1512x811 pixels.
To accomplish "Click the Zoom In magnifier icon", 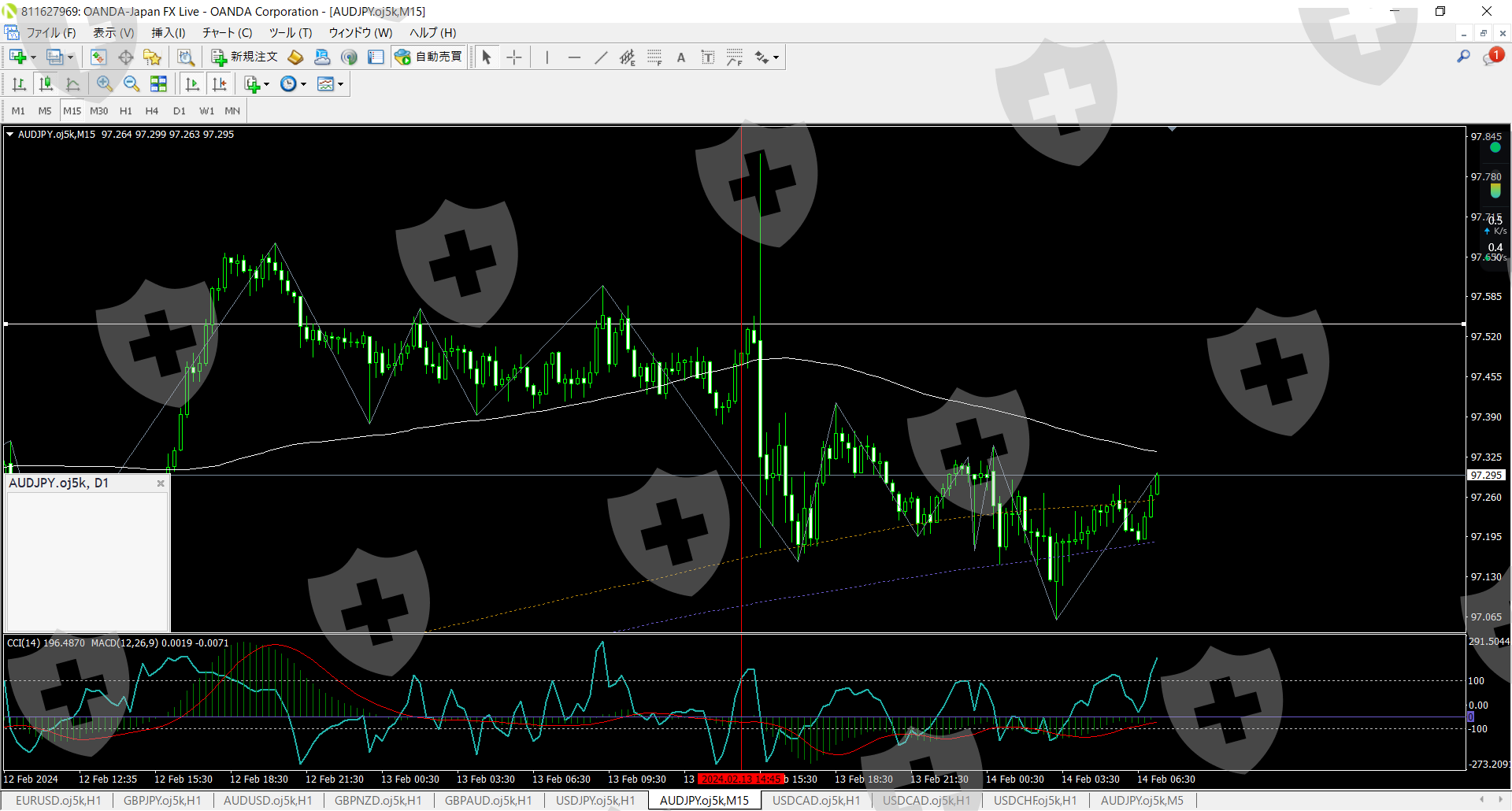I will point(104,84).
